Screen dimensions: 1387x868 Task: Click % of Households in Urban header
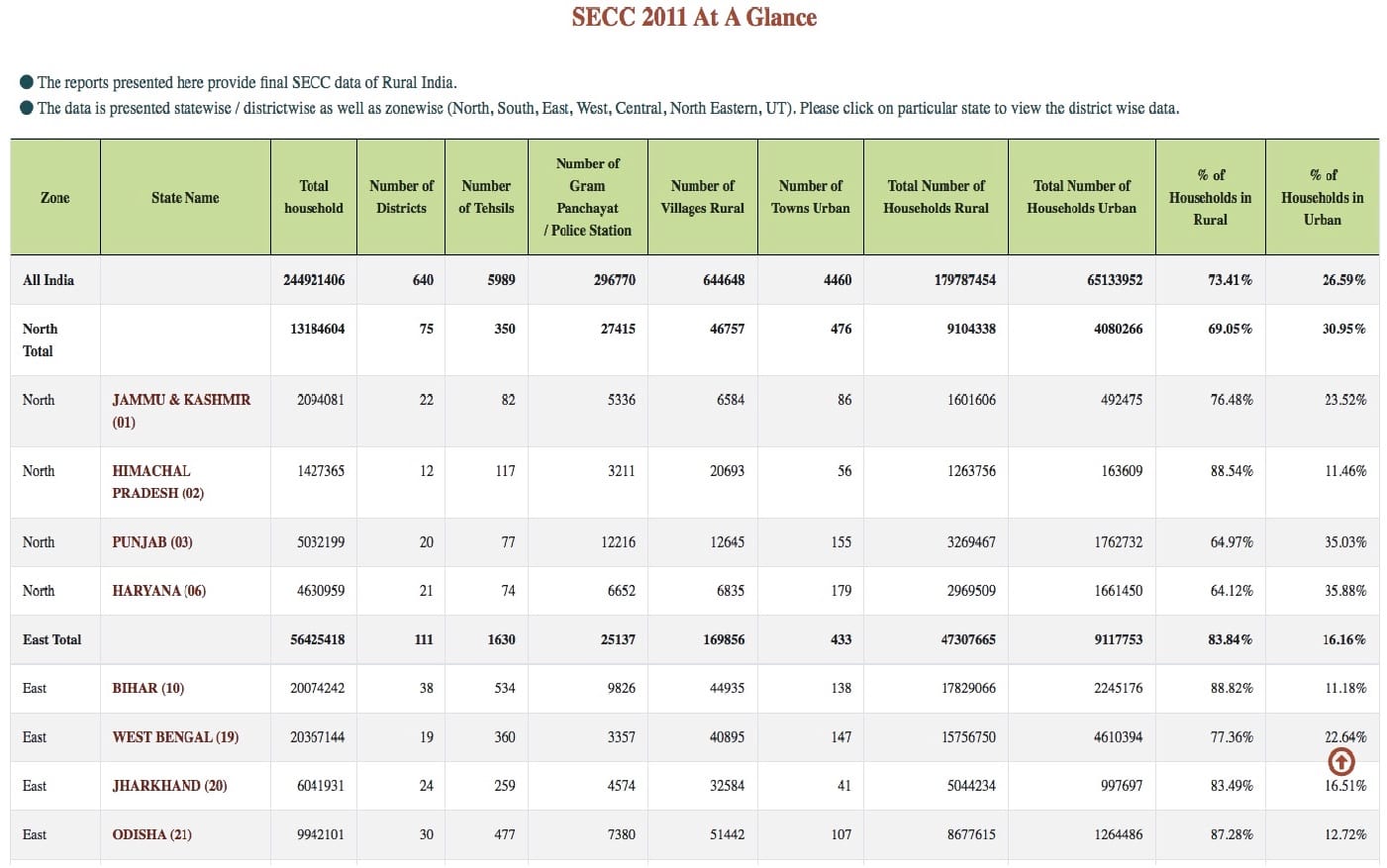click(1323, 197)
